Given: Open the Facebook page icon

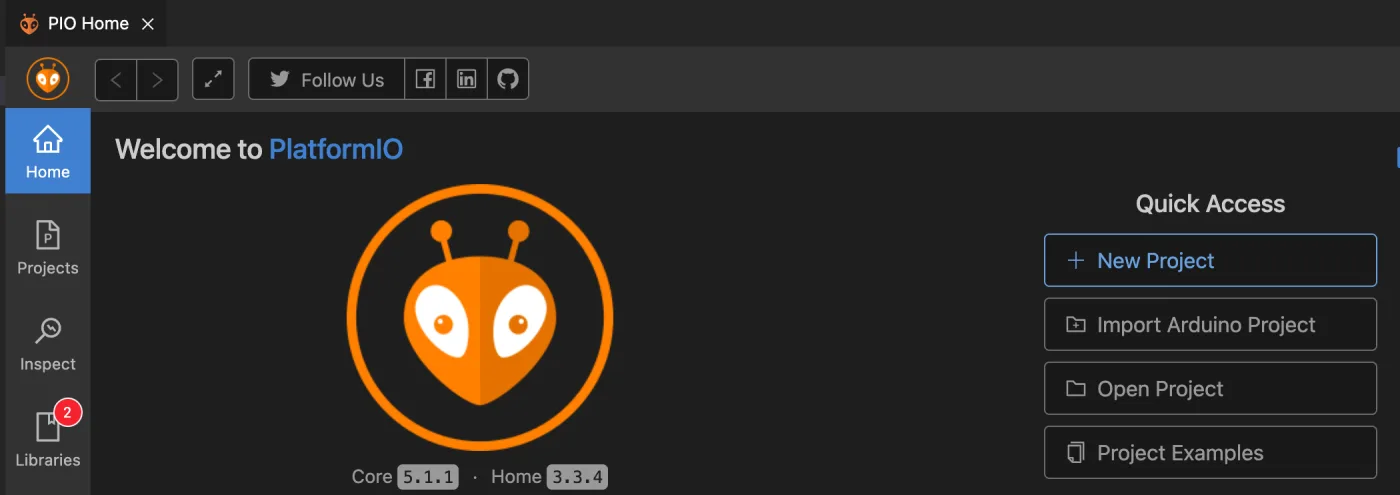Looking at the screenshot, I should 425,80.
